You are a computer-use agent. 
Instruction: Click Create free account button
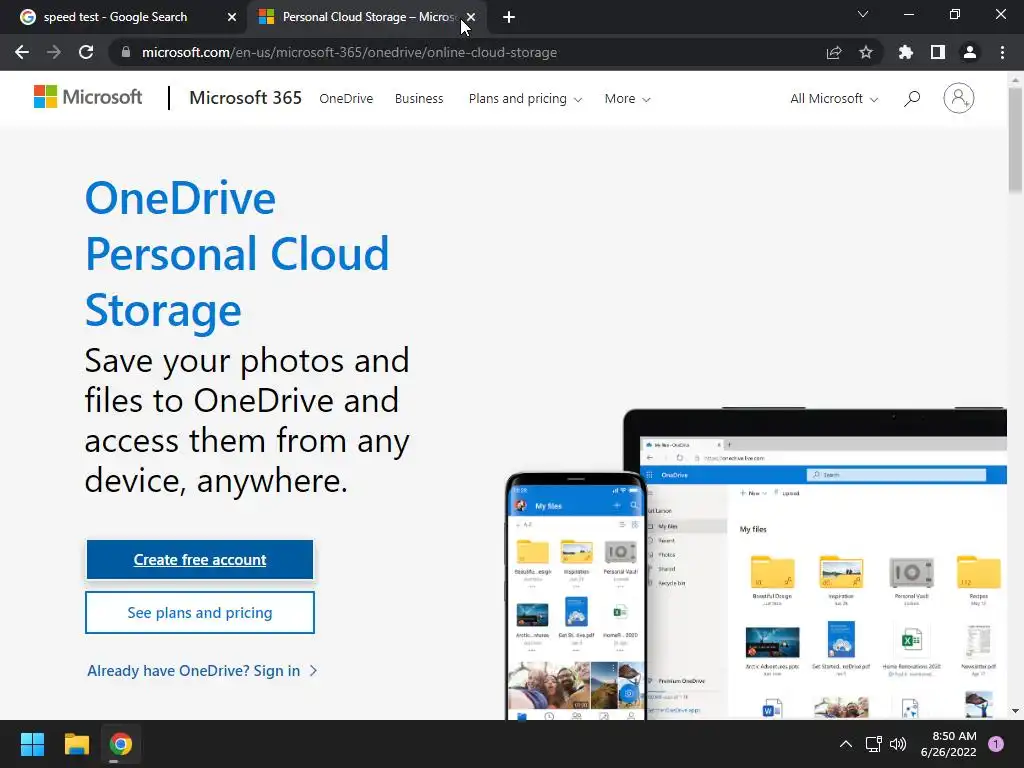point(200,560)
